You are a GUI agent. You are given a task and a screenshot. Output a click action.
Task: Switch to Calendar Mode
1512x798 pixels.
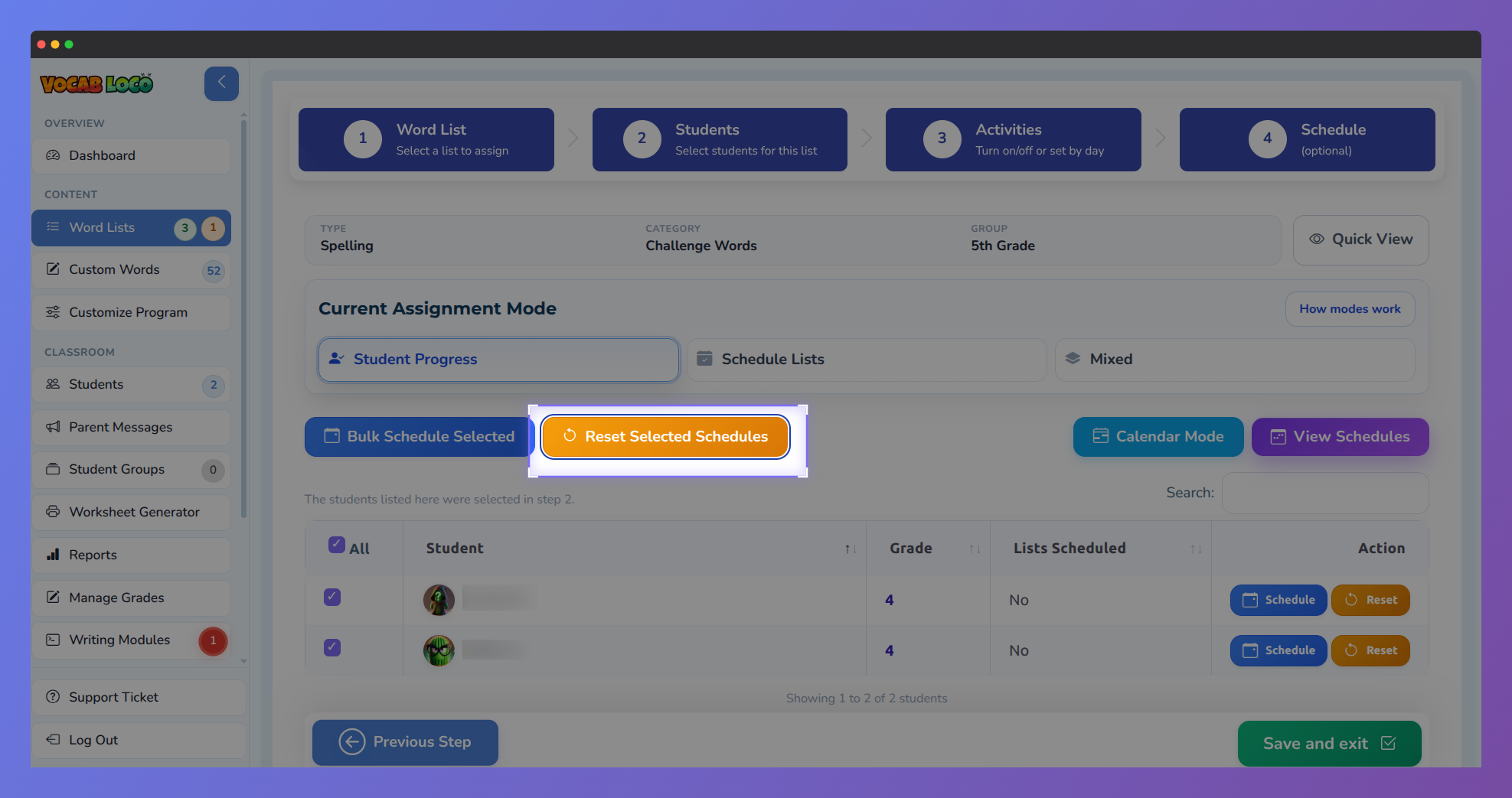click(x=1158, y=437)
